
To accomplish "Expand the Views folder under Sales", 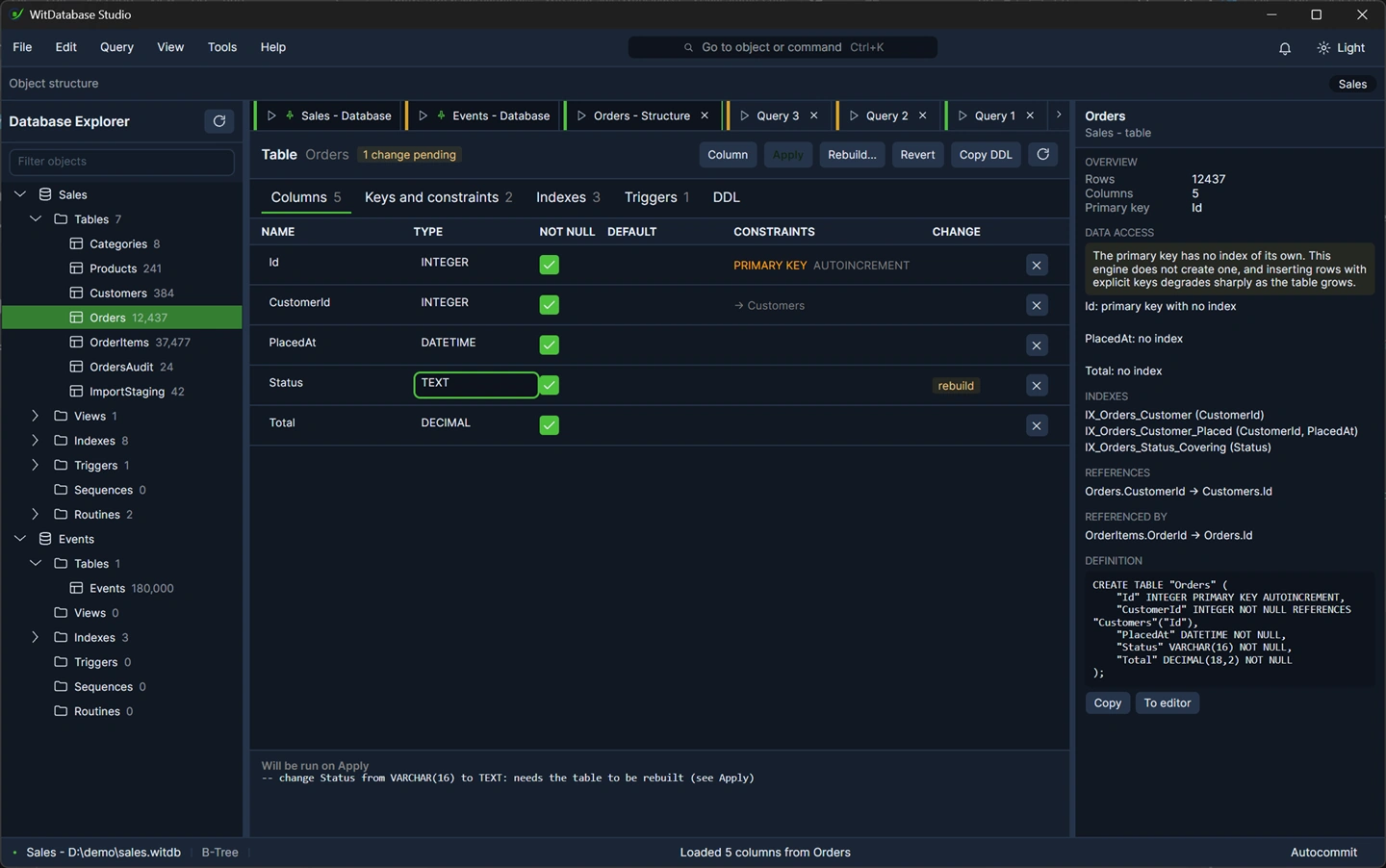I will click(x=36, y=416).
